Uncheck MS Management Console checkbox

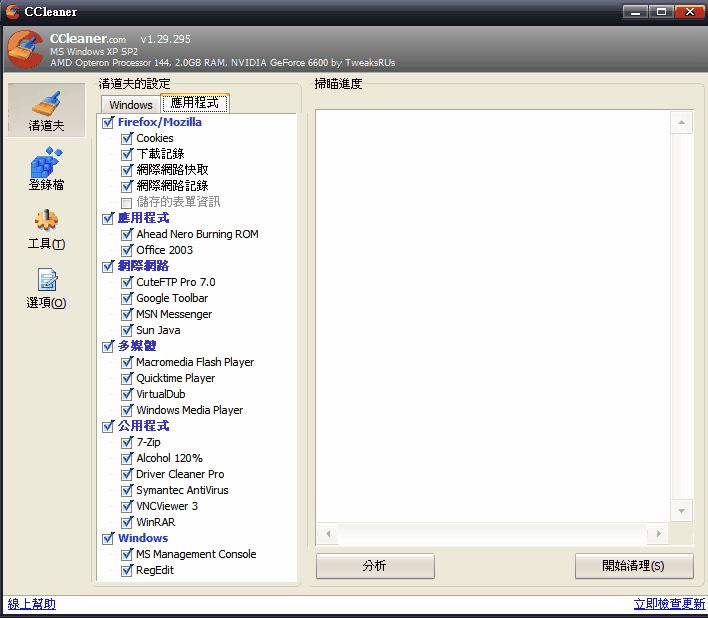pos(127,554)
